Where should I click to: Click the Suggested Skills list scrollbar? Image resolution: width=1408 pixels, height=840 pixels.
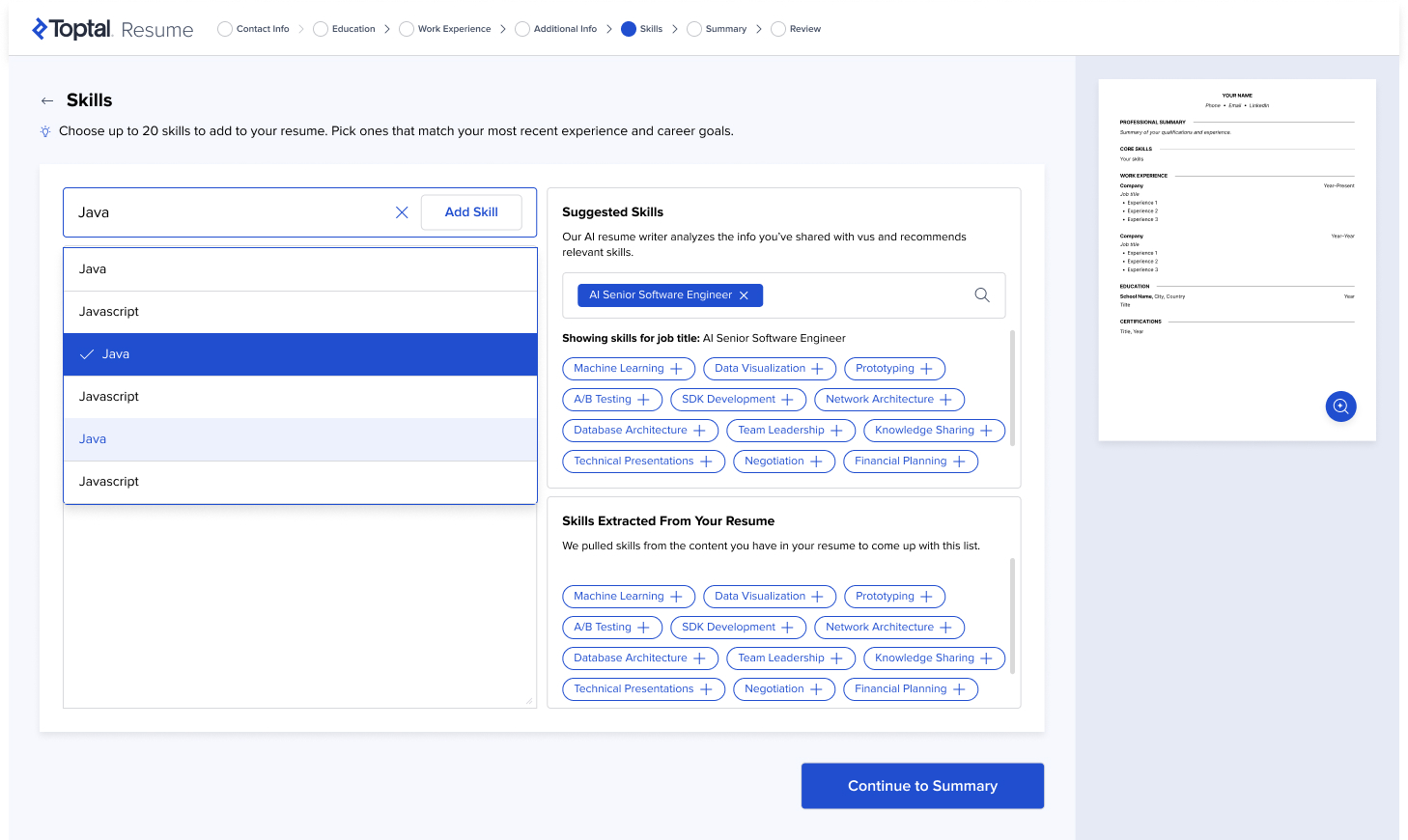point(1012,388)
